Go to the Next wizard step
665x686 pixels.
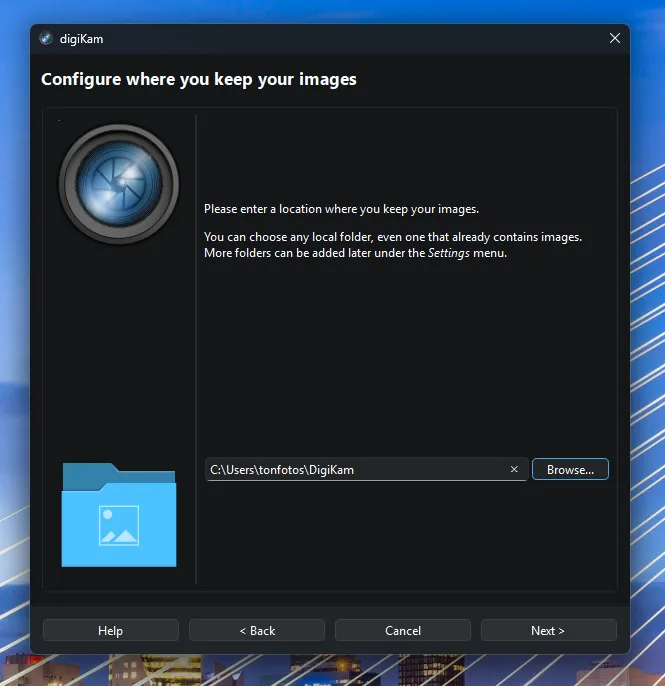point(549,630)
